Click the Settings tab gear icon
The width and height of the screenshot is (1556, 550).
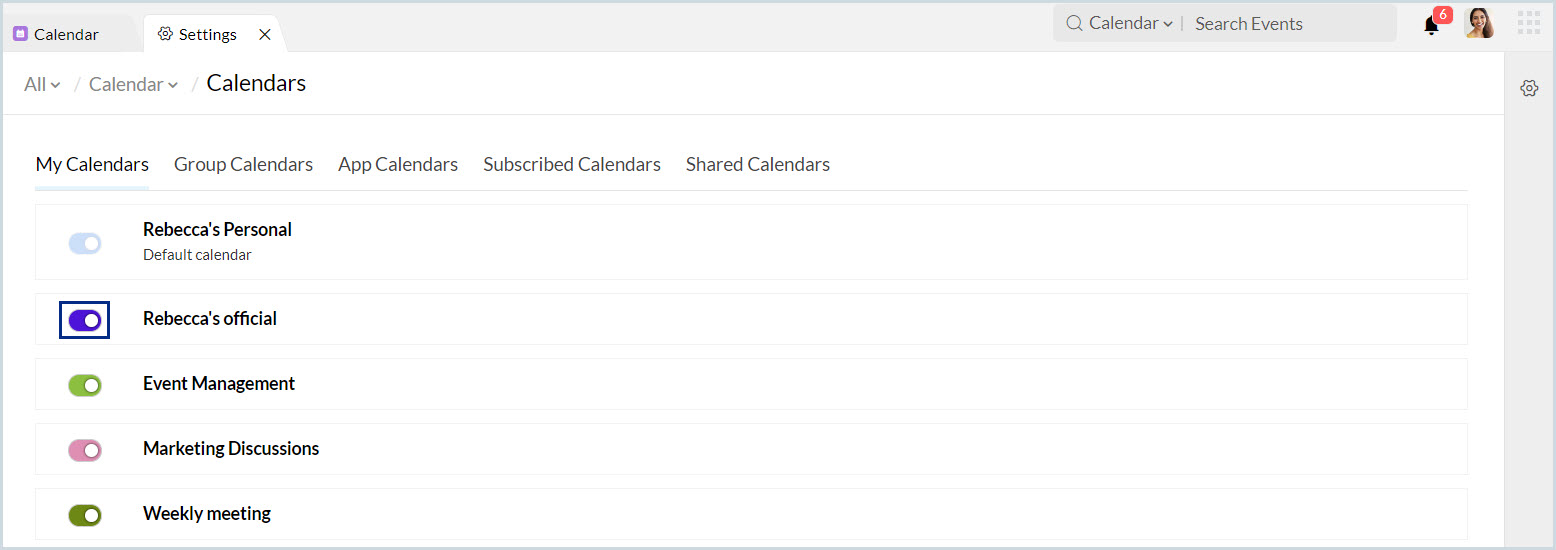[x=166, y=34]
